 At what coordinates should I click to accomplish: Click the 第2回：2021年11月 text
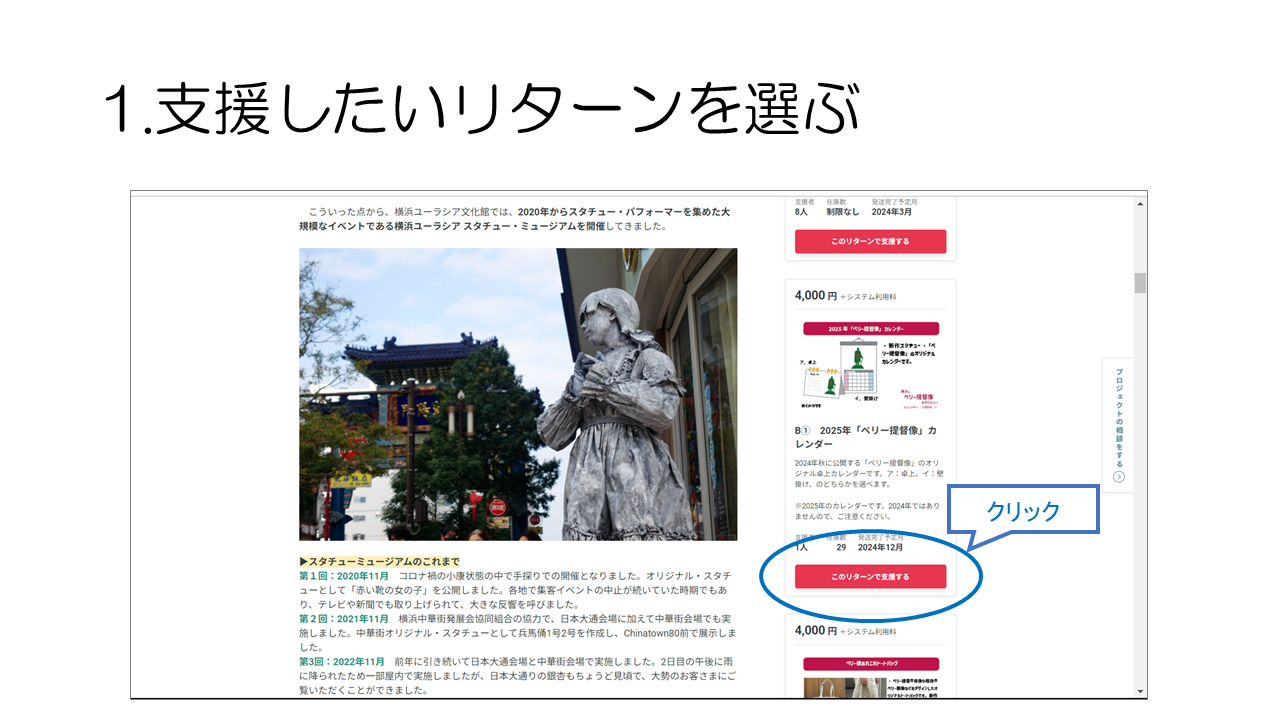tap(342, 619)
